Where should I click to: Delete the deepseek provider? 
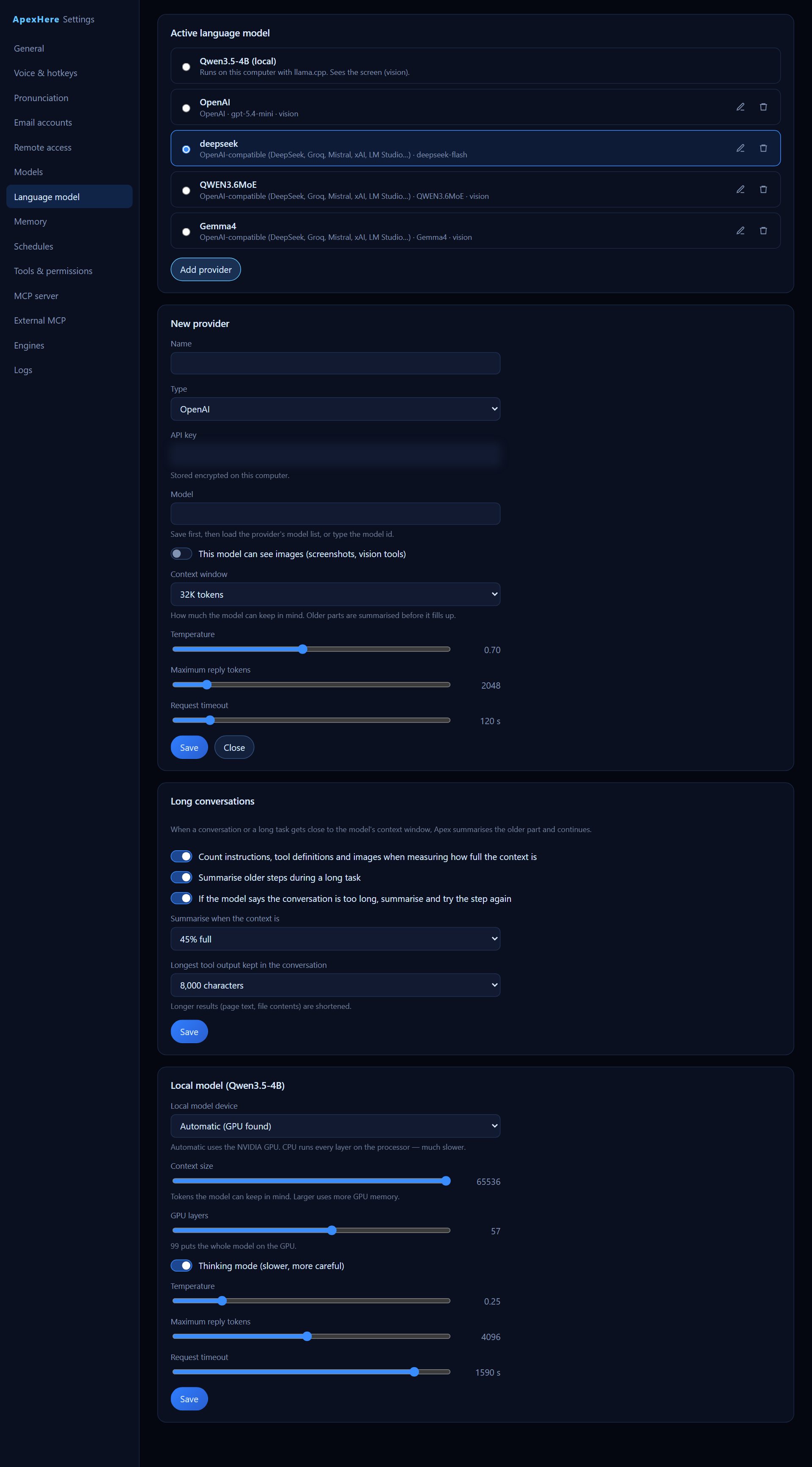pyautogui.click(x=763, y=148)
